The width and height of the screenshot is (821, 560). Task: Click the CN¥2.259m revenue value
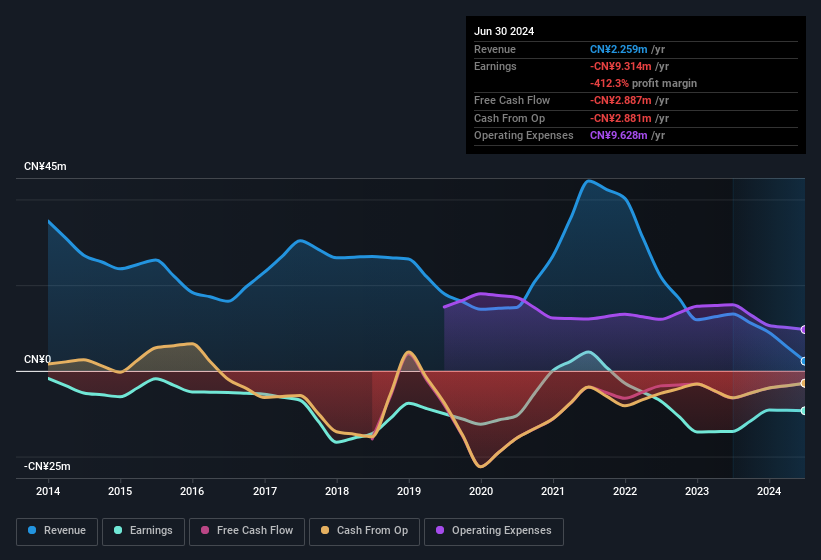[x=618, y=49]
